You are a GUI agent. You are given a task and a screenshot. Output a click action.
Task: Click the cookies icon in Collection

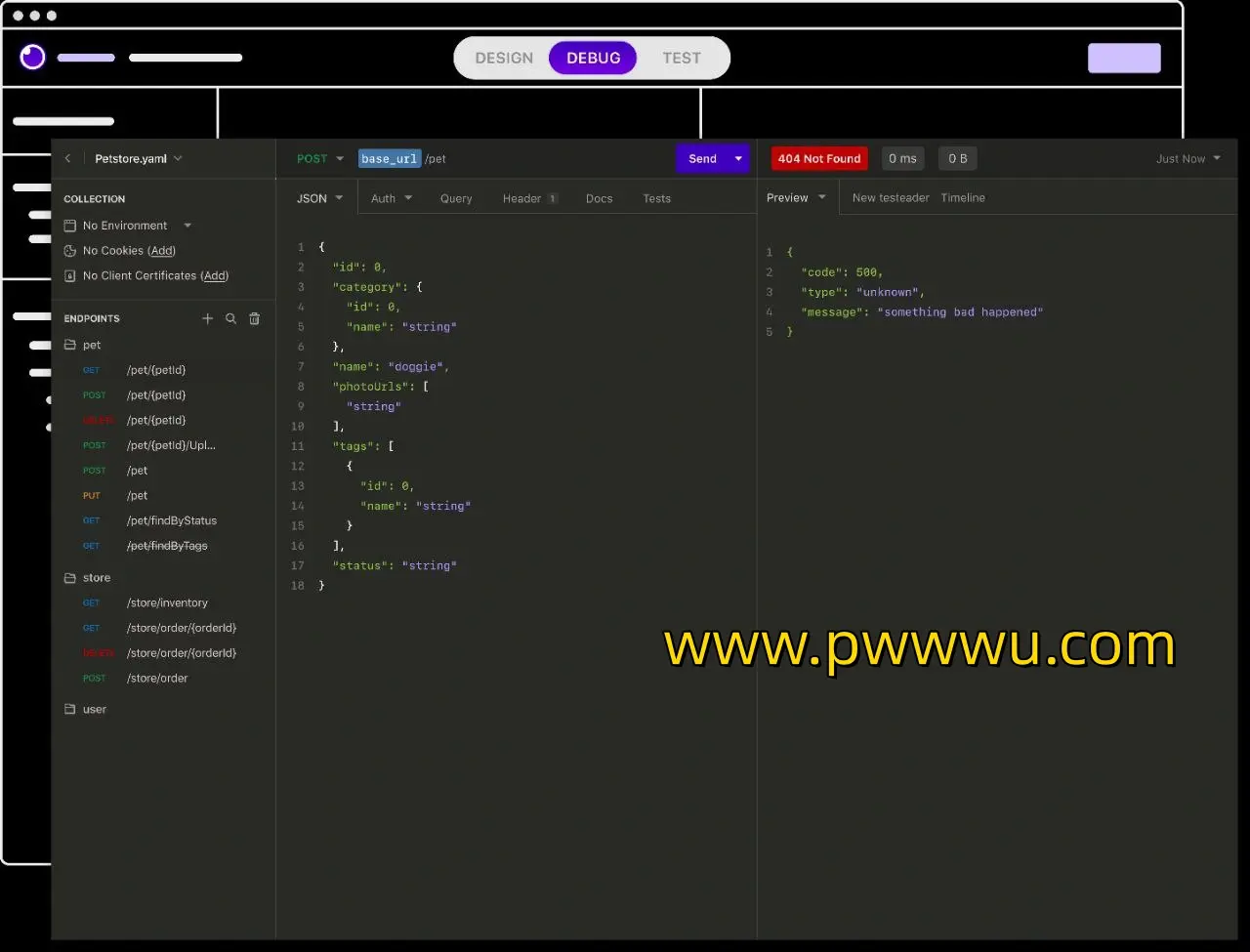69,251
